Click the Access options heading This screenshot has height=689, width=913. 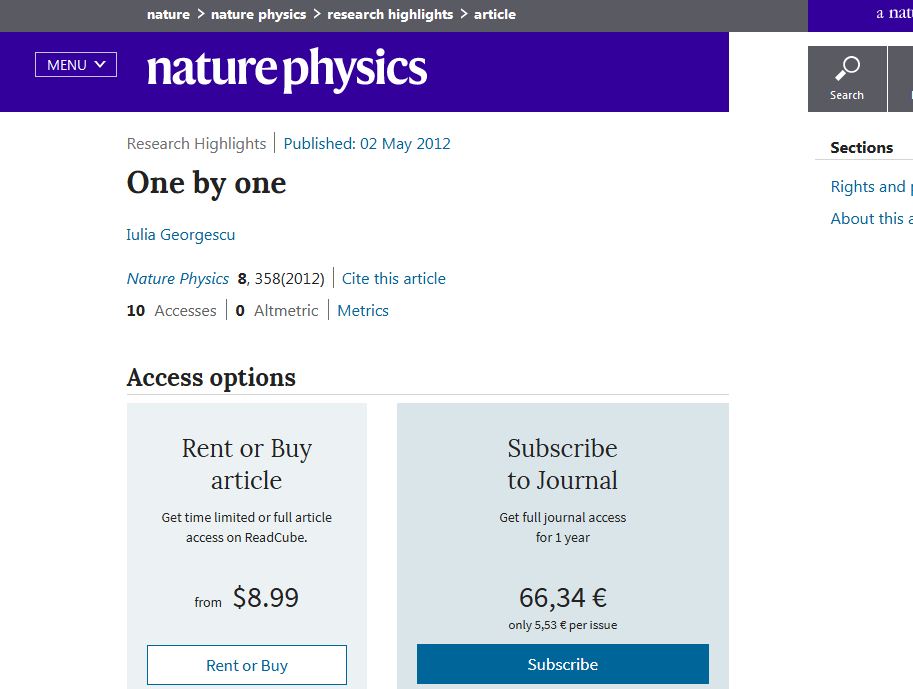[211, 378]
